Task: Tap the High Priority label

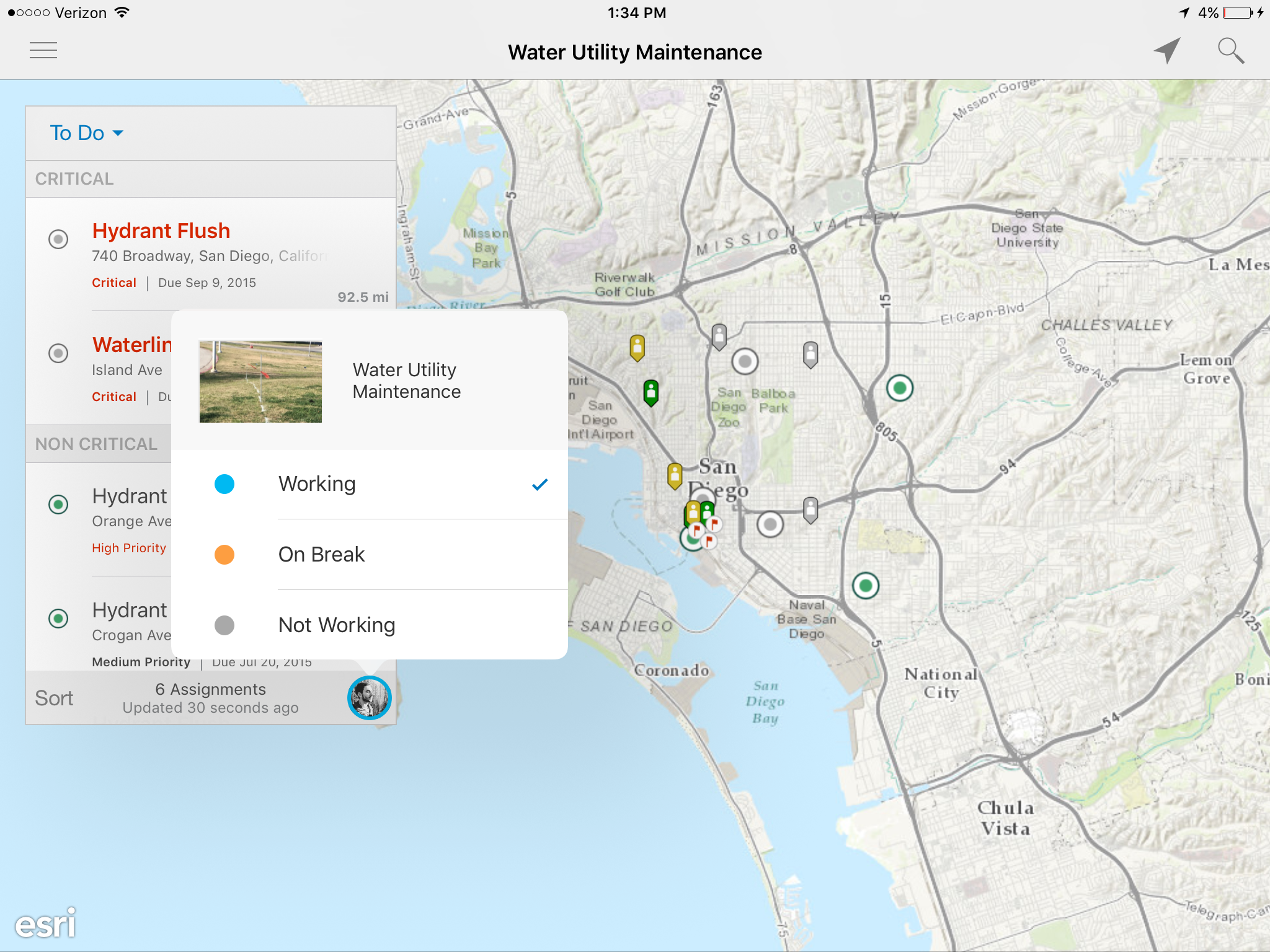Action: click(129, 548)
